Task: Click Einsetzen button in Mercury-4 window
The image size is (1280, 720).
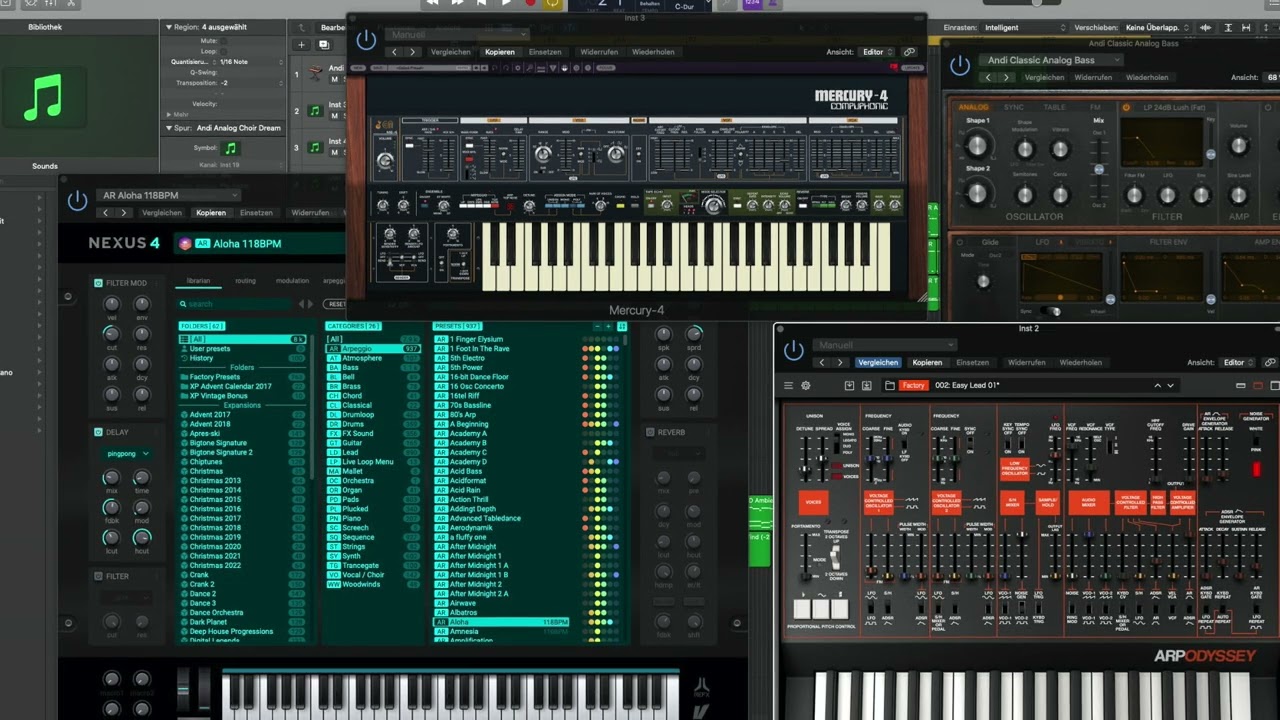Action: click(545, 52)
